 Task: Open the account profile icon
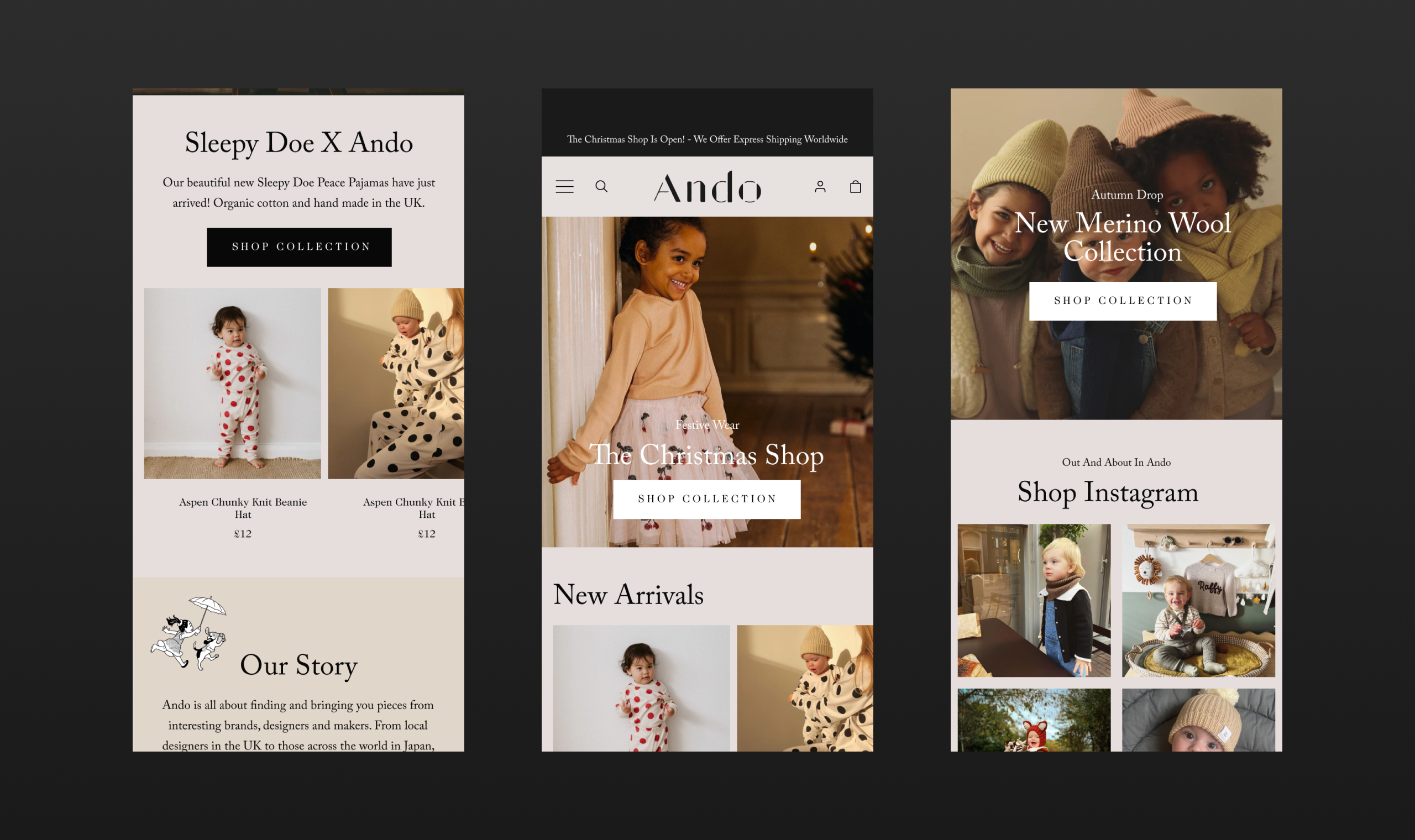pos(820,186)
